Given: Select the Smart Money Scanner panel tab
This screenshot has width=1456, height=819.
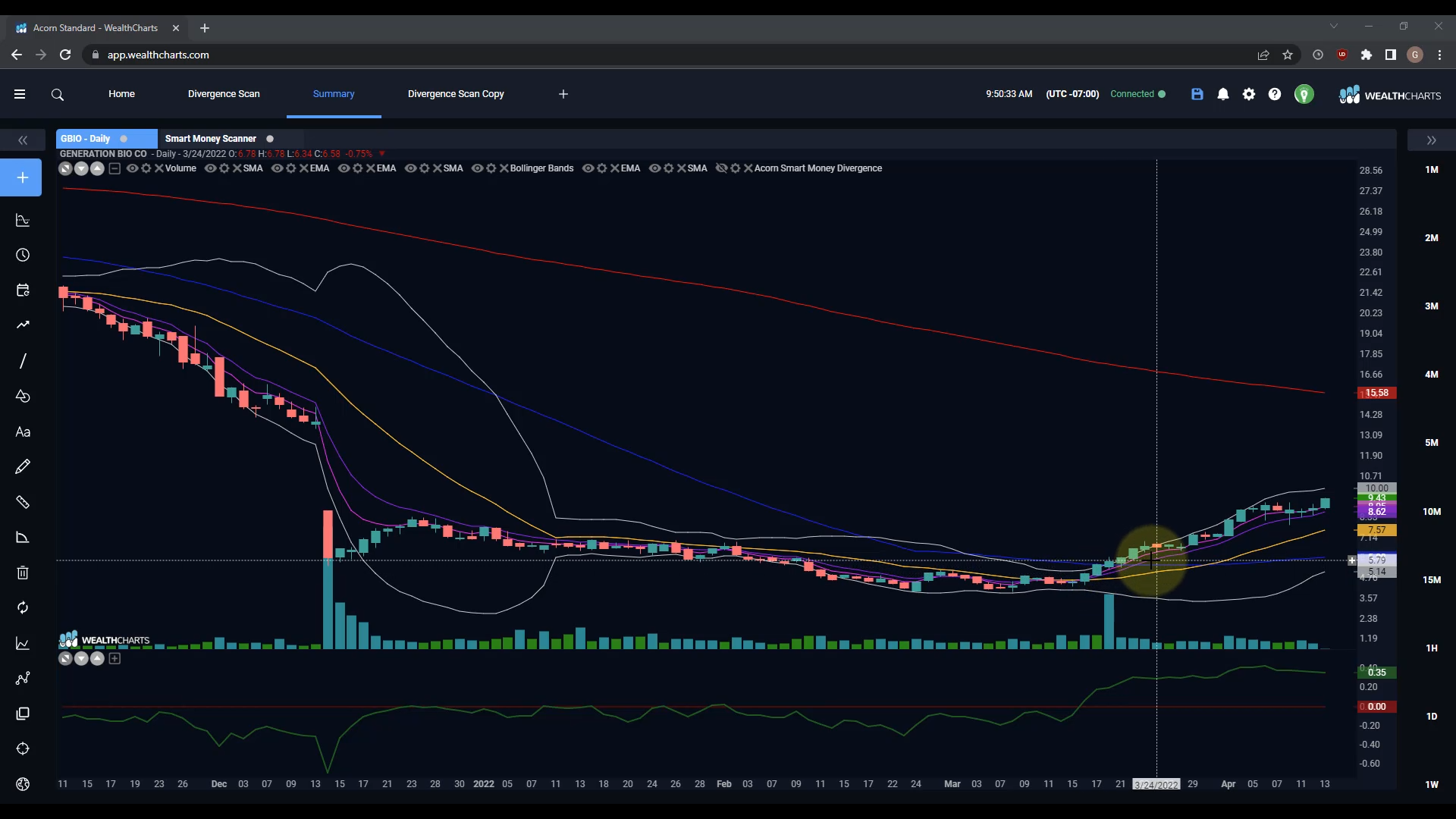Looking at the screenshot, I should click(211, 139).
